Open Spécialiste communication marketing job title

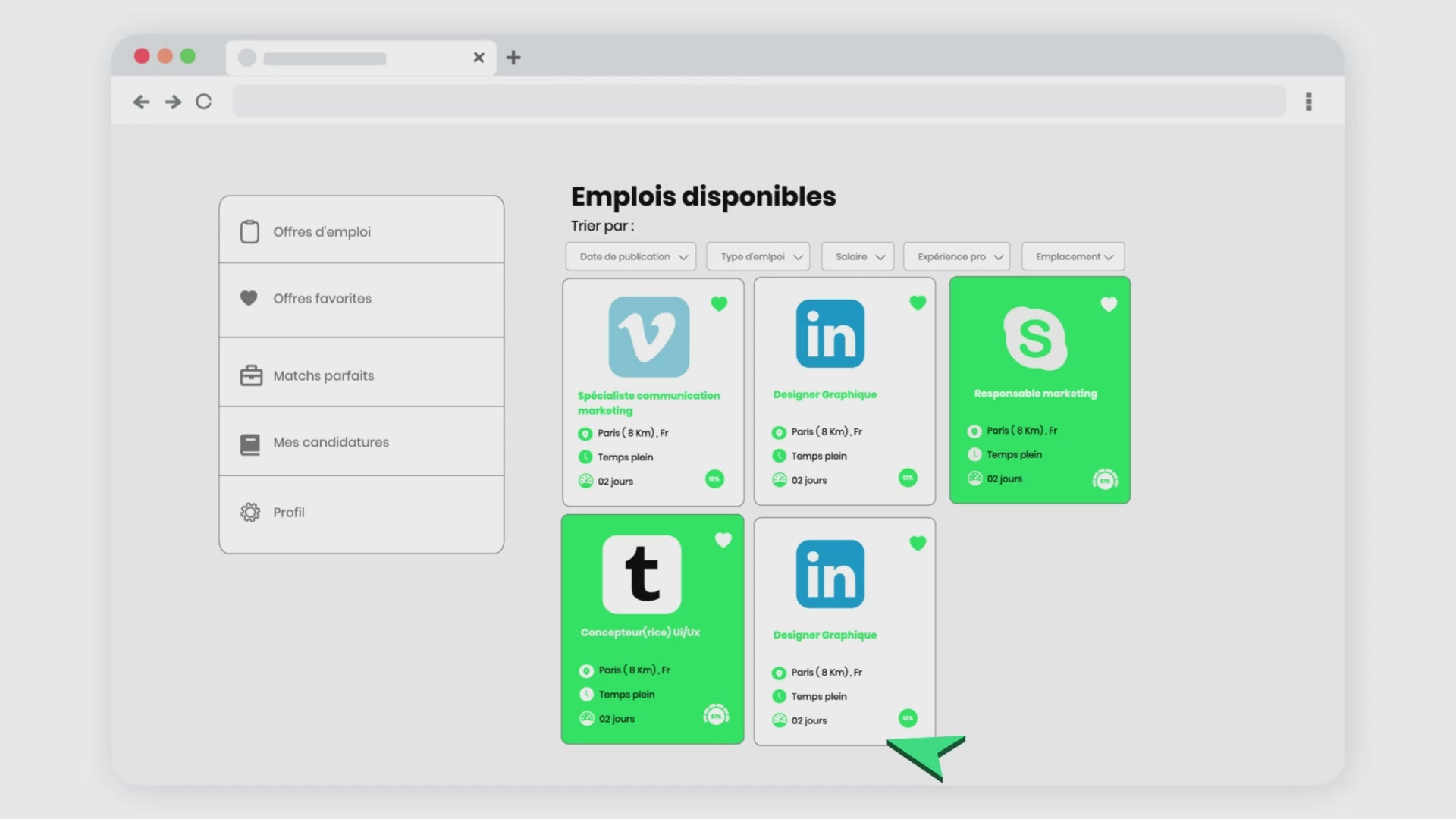648,403
